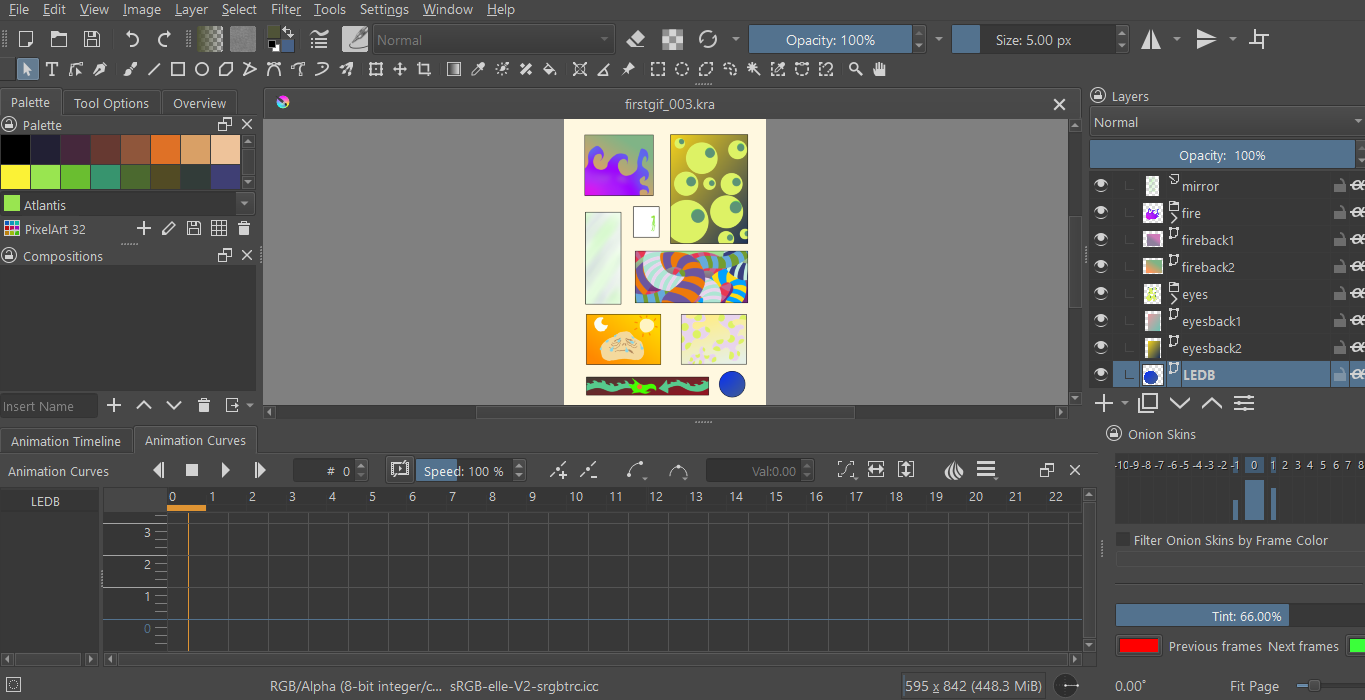Select the yellow swatch in the Palette

(x=14, y=175)
